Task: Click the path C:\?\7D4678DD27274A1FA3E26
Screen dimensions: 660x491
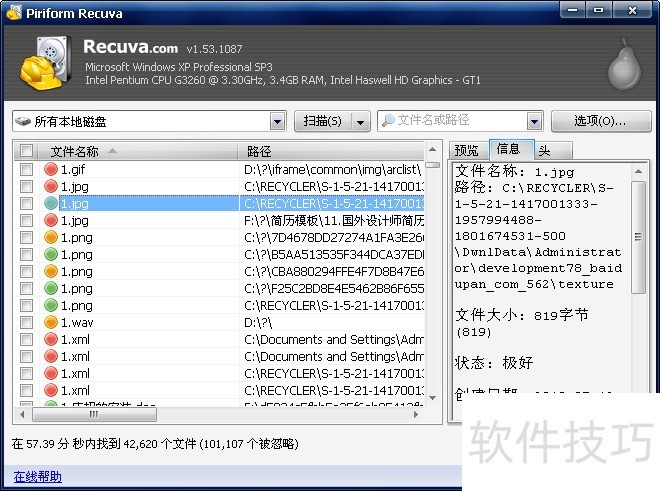Action: pos(334,237)
